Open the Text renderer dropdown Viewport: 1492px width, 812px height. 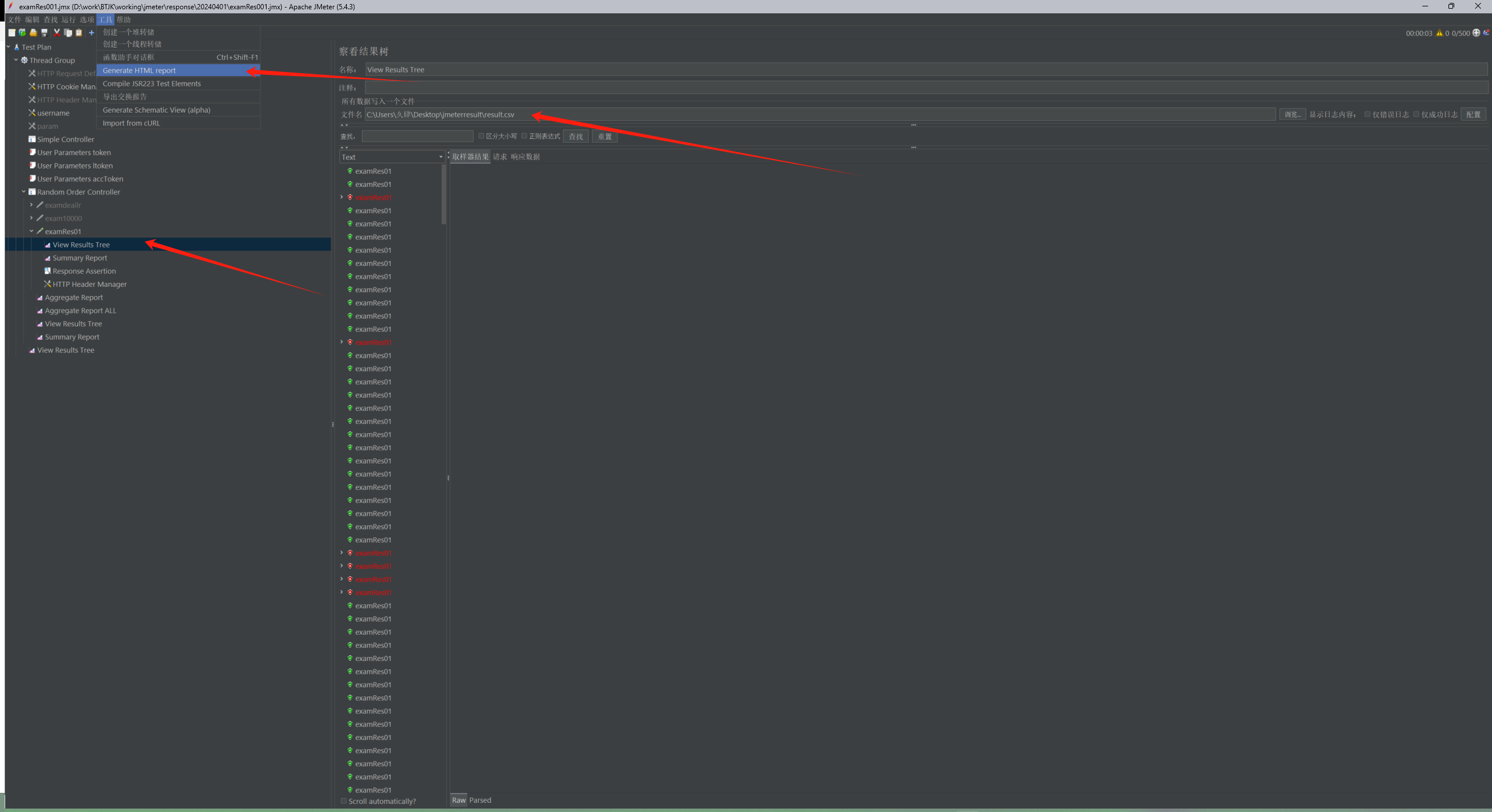[x=392, y=157]
